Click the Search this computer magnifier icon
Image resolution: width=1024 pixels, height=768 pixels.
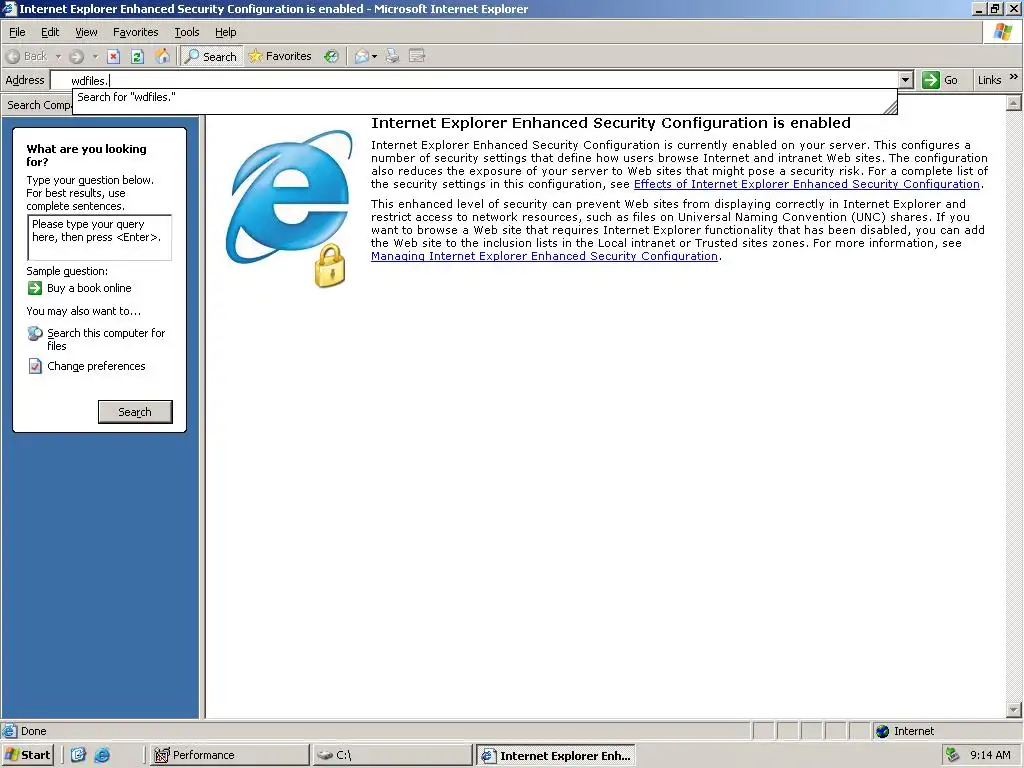coord(35,334)
